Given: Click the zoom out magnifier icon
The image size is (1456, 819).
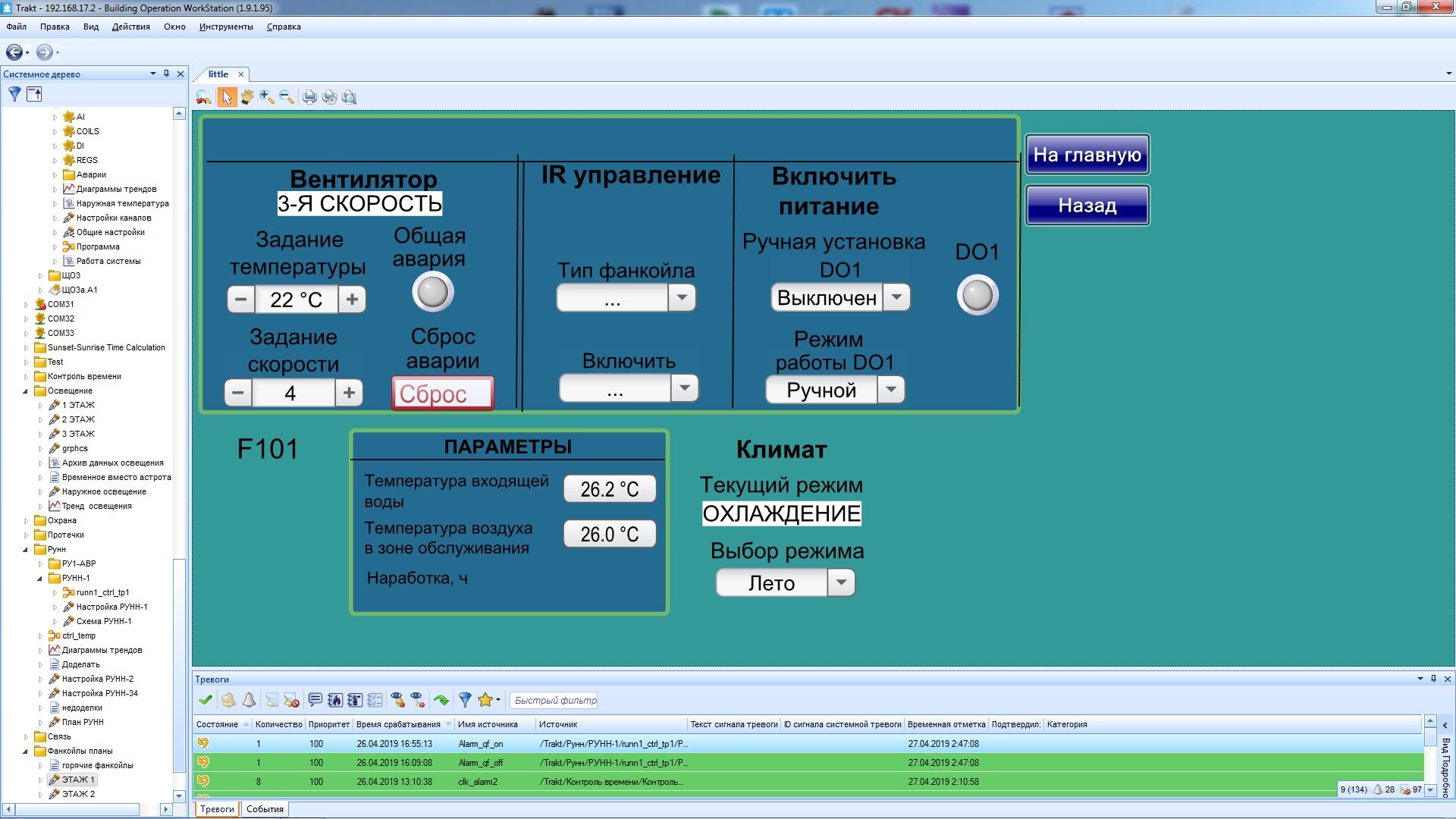Looking at the screenshot, I should point(286,97).
